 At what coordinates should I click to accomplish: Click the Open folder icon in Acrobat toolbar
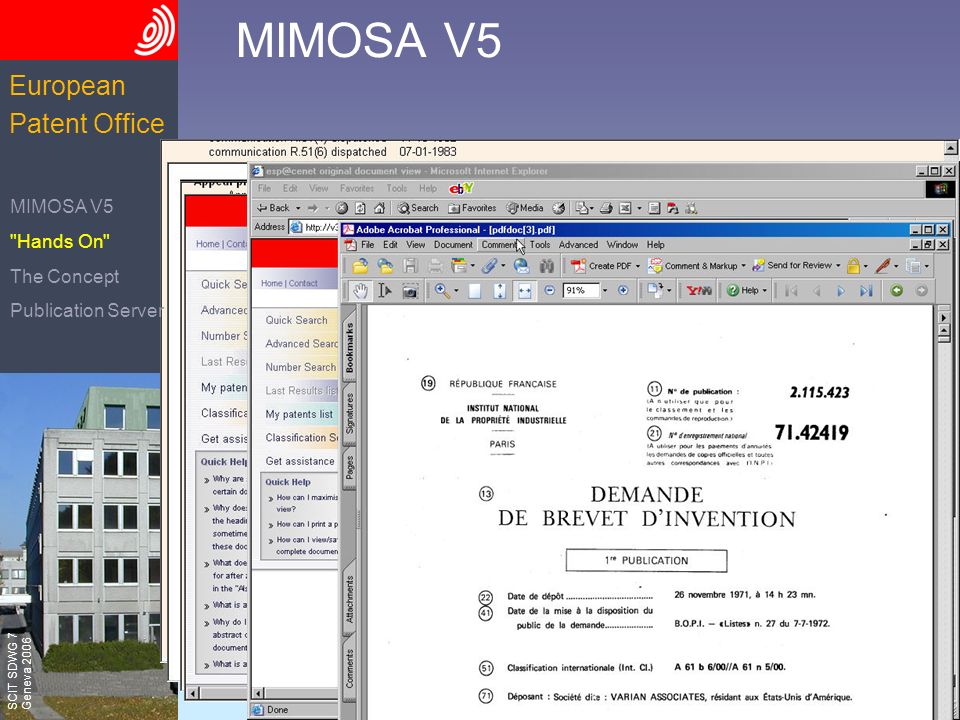pos(360,266)
